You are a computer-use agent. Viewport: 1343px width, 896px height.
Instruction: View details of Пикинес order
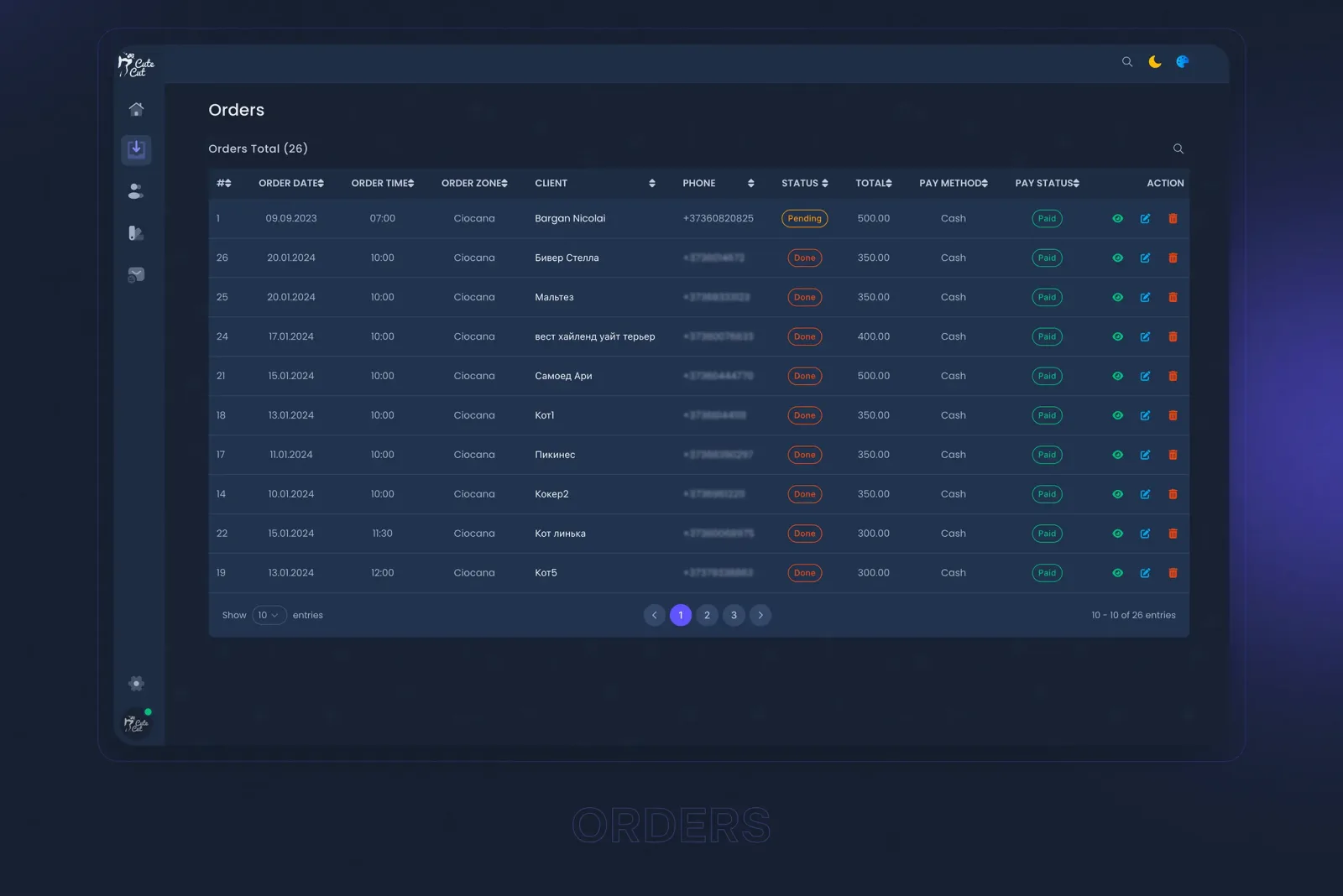pos(1117,455)
